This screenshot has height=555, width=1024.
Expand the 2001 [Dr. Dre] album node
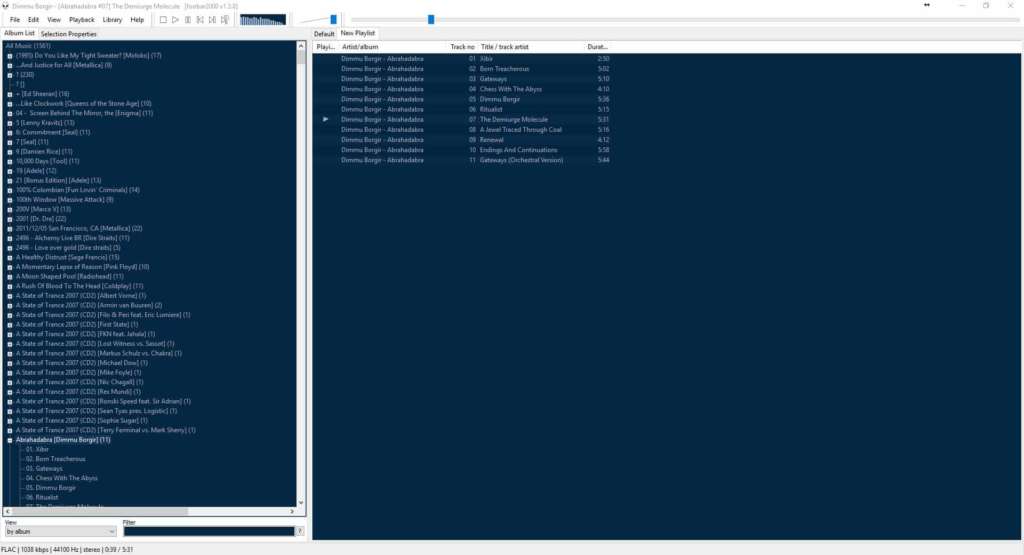pyautogui.click(x=10, y=219)
